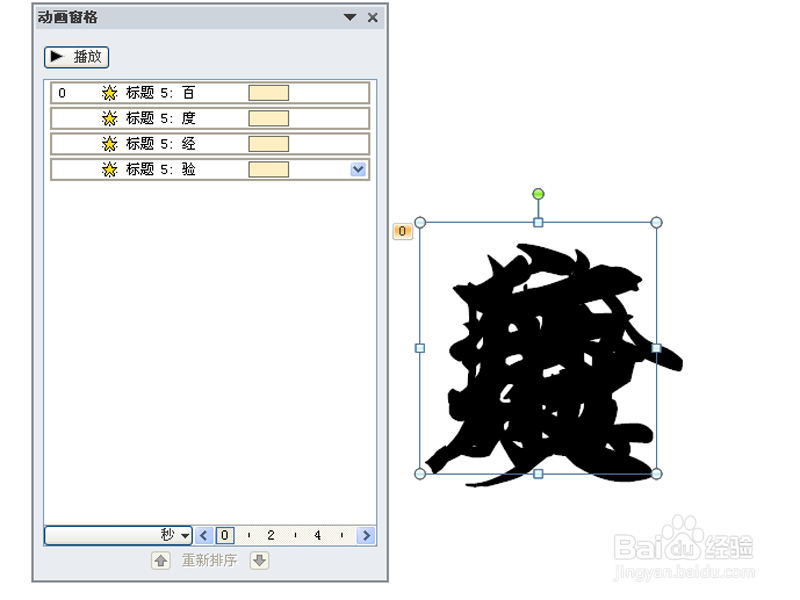The height and width of the screenshot is (600, 800).
Task: Click the top-left corner resize handle
Action: [420, 222]
